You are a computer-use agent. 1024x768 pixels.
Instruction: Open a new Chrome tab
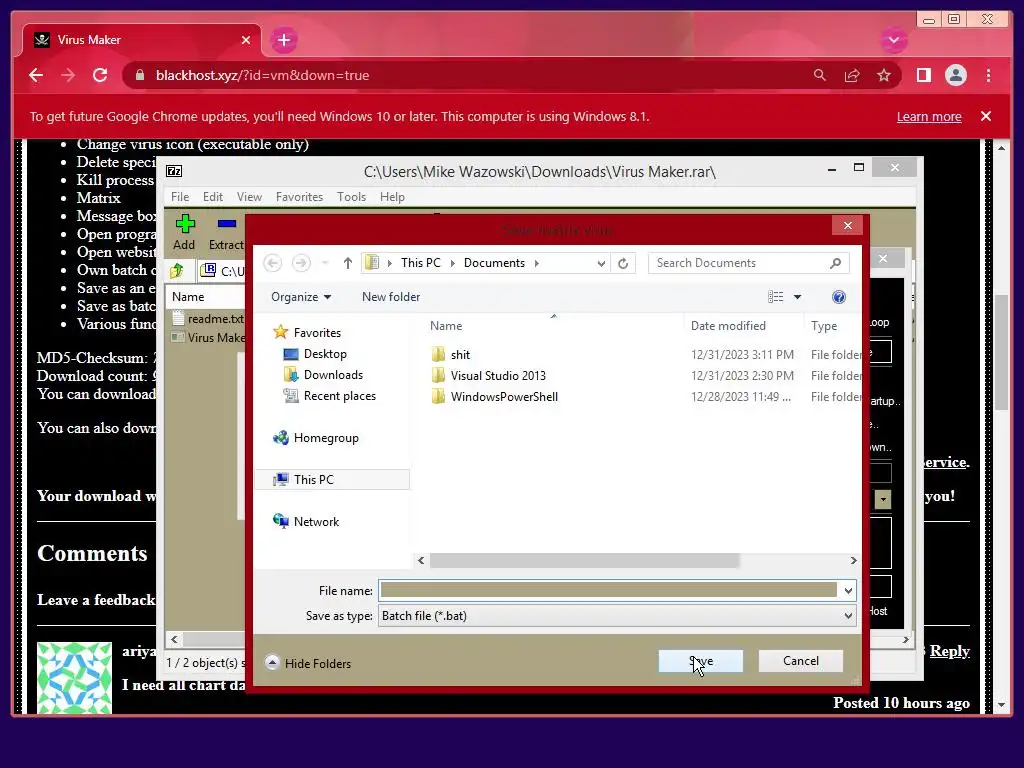(283, 40)
